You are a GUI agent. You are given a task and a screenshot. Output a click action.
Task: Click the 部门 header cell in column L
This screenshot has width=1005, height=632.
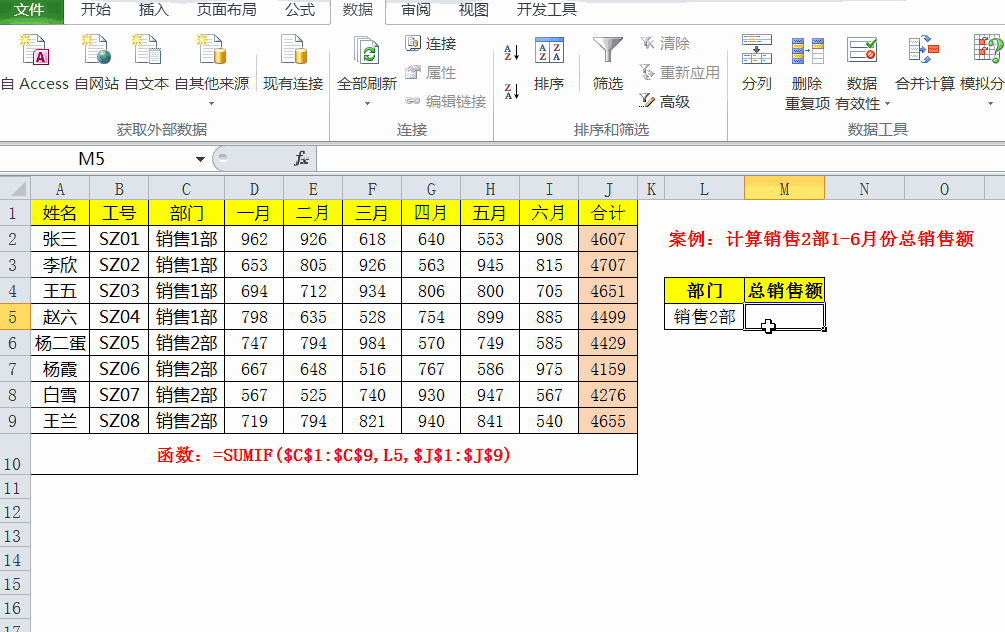click(x=704, y=291)
